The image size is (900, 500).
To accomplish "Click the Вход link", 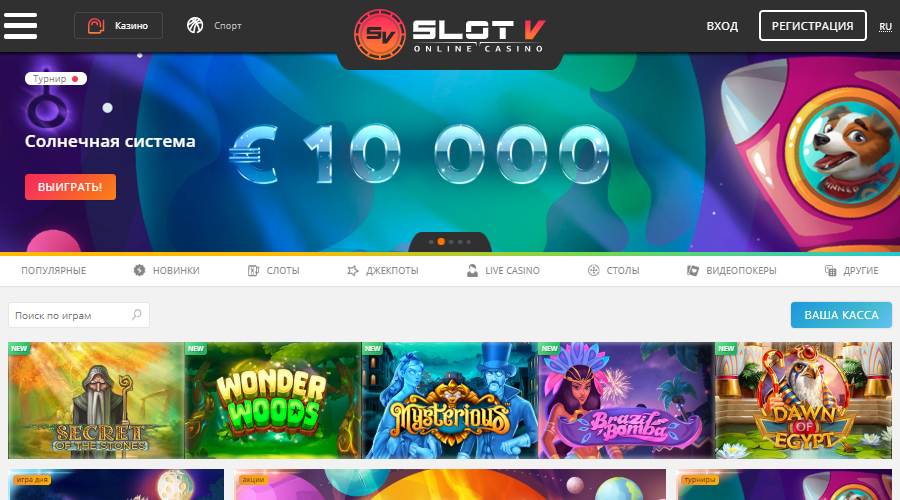I will pyautogui.click(x=721, y=26).
